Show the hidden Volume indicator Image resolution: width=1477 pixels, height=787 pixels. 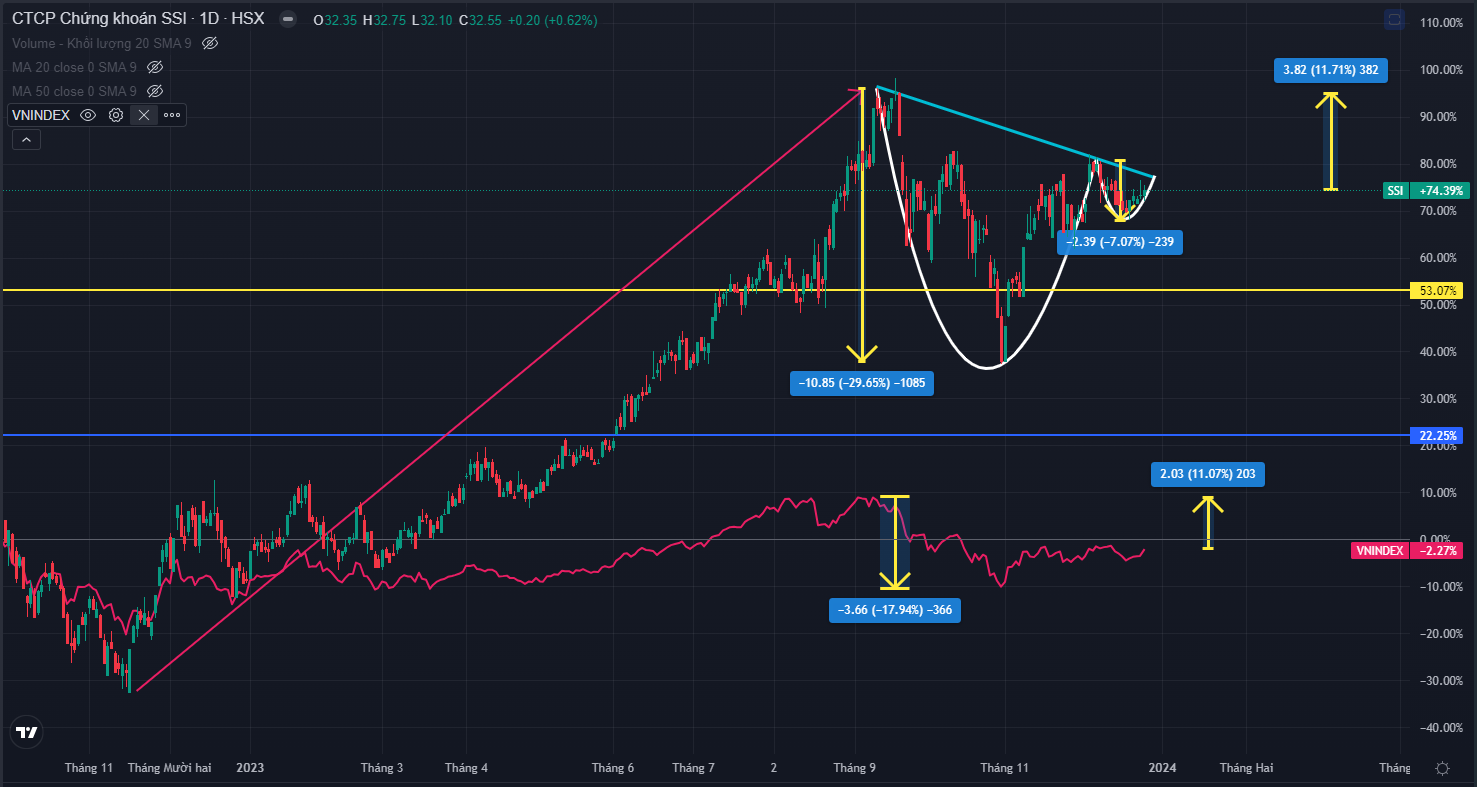click(210, 43)
